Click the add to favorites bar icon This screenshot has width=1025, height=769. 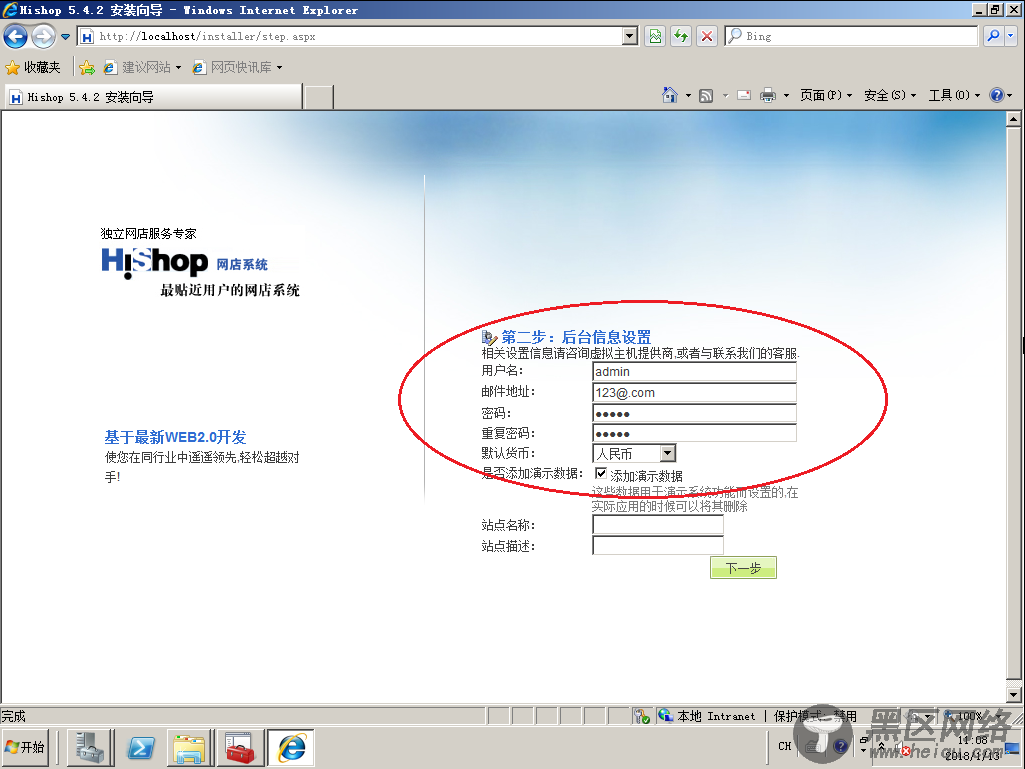tap(87, 67)
